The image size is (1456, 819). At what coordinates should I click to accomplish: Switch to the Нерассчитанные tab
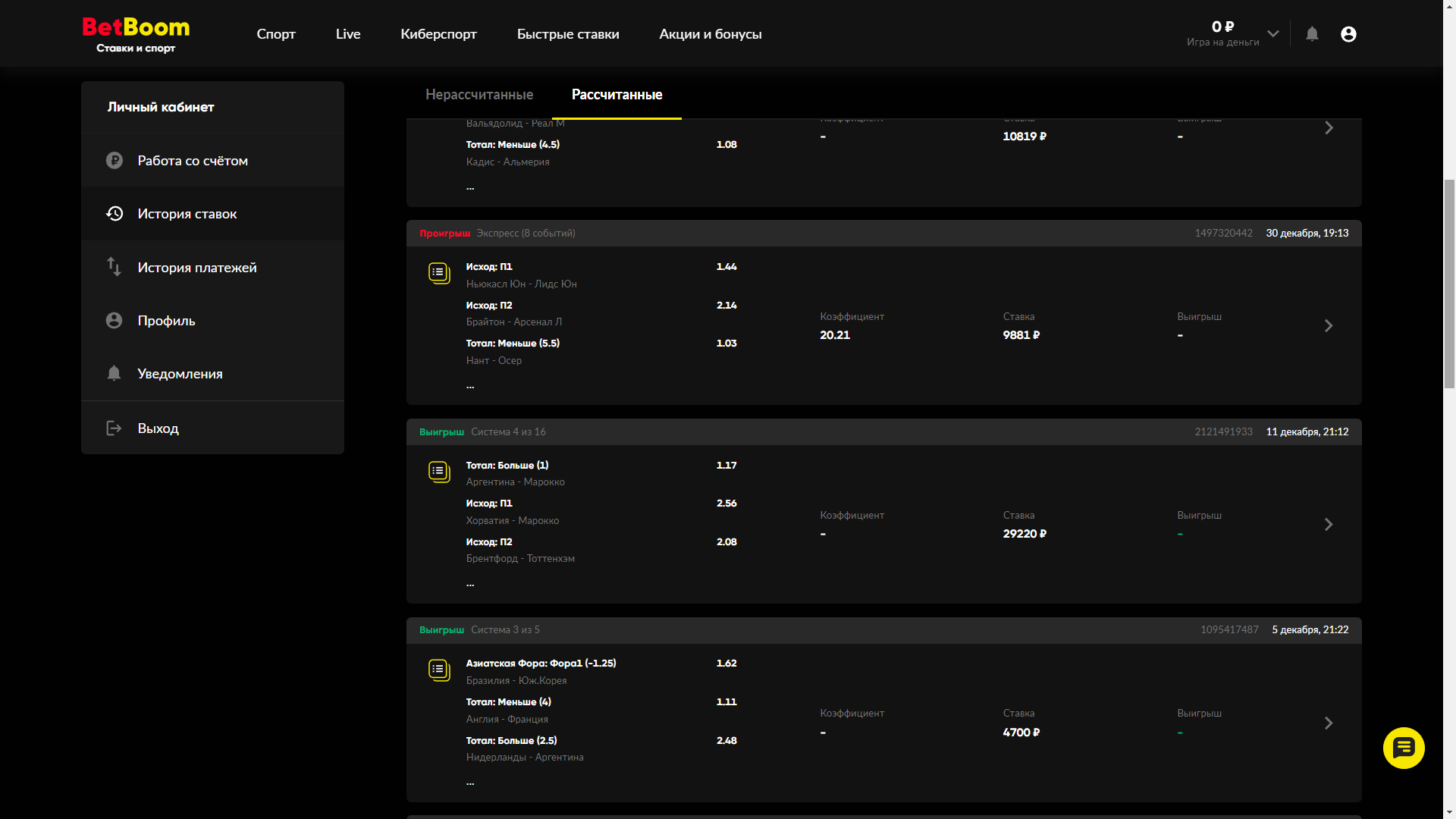[x=479, y=95]
